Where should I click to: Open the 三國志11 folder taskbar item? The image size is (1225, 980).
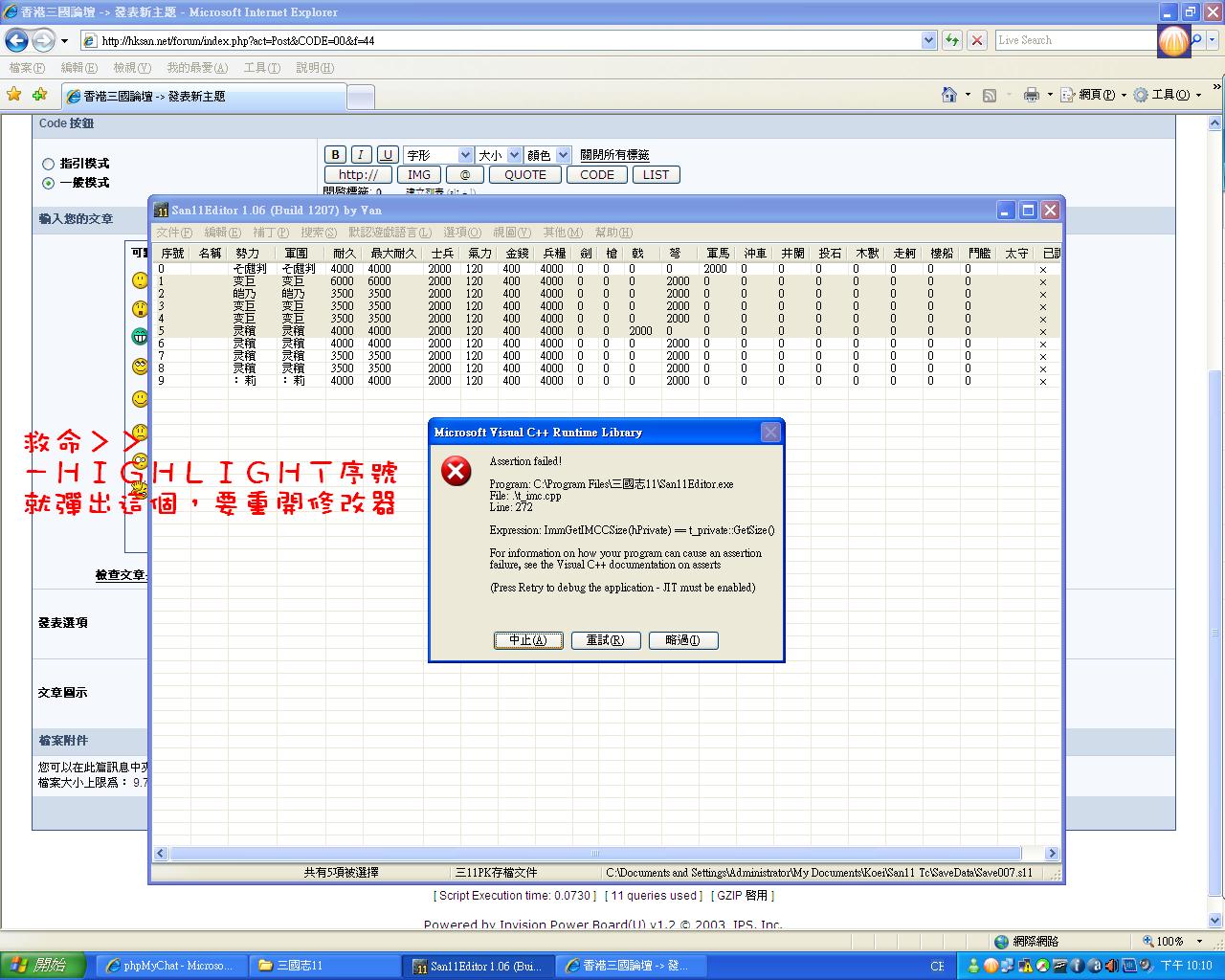point(324,966)
